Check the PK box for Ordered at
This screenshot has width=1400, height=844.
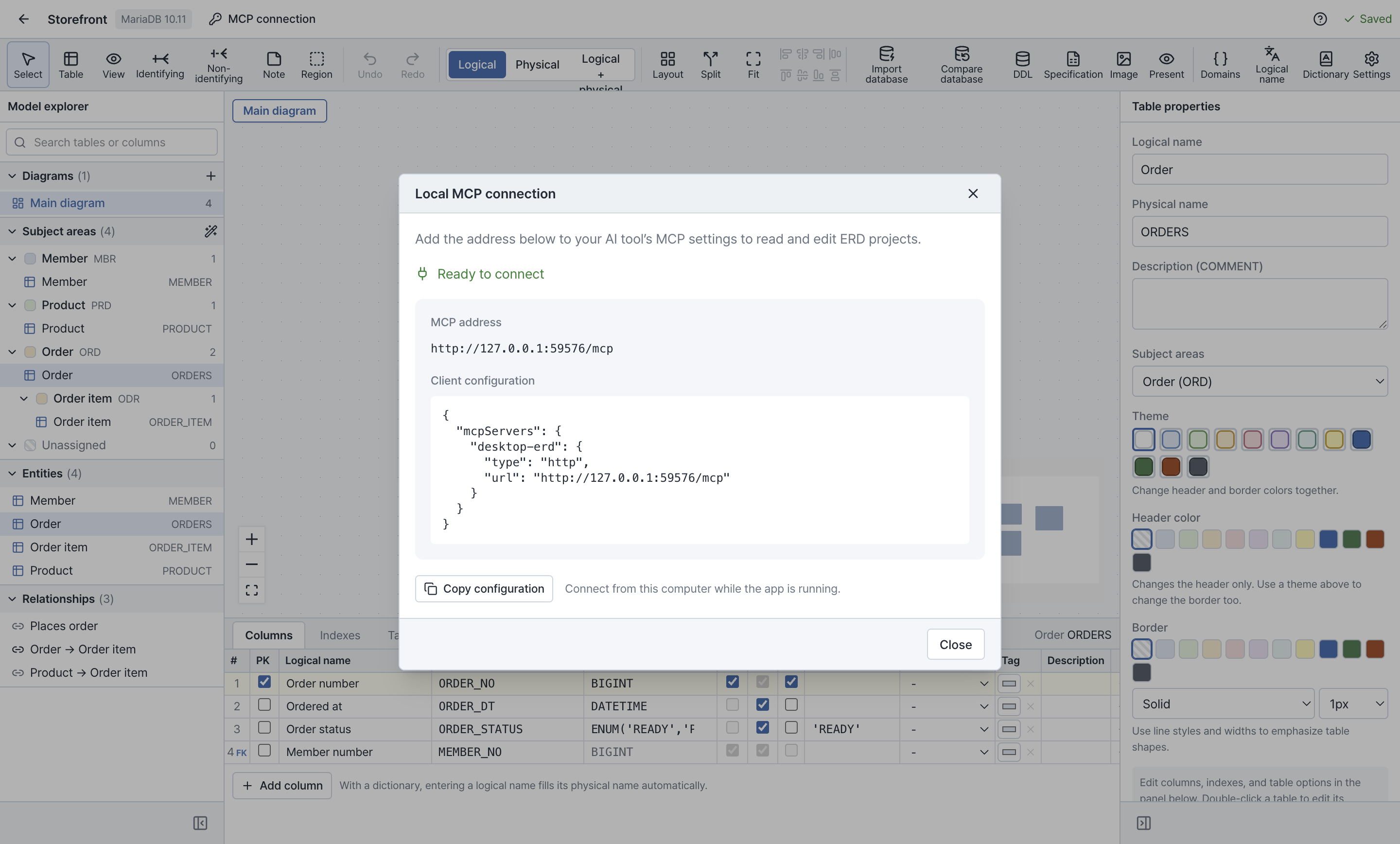[264, 705]
